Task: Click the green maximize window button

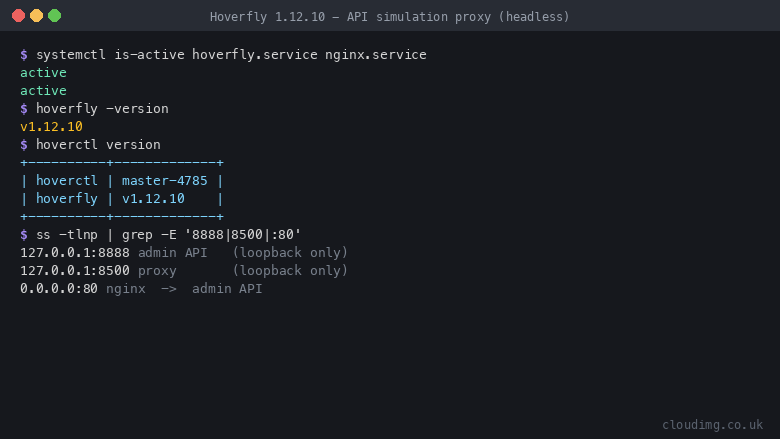Action: coord(55,16)
